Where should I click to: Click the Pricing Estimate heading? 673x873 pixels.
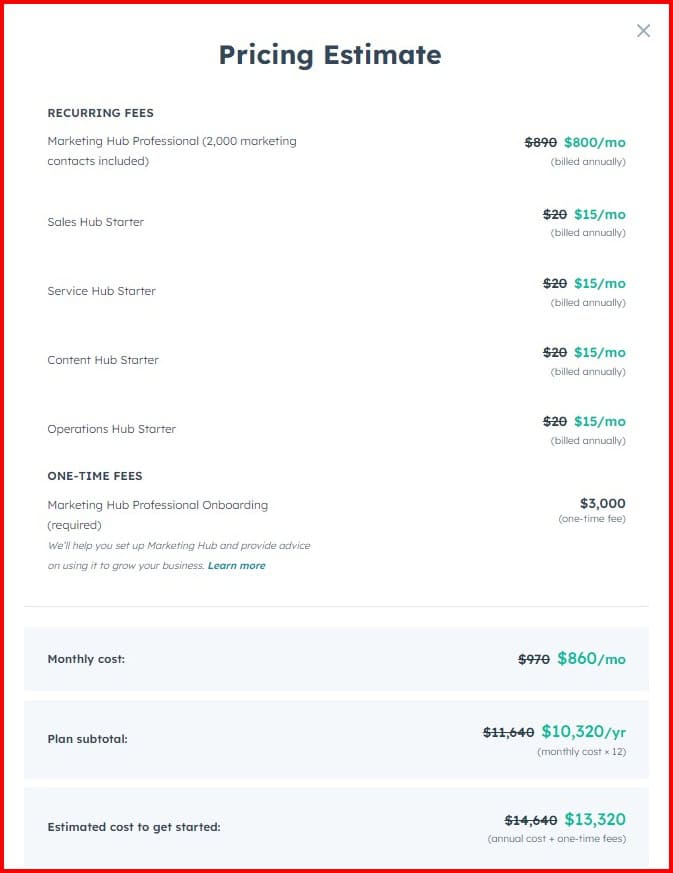(x=330, y=54)
